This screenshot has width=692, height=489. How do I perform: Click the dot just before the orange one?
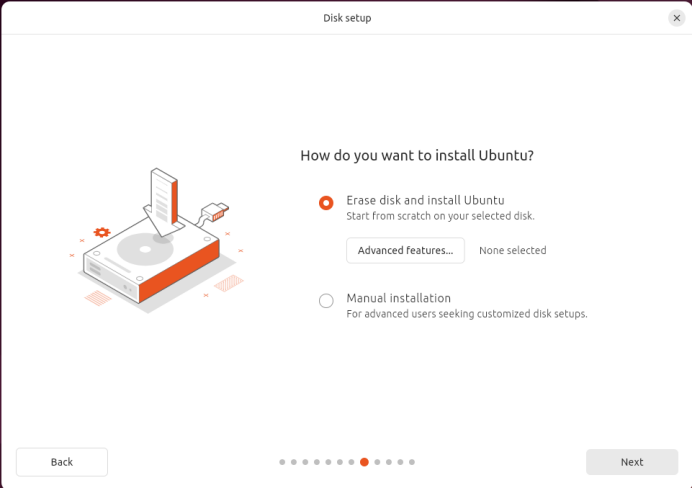coord(352,462)
